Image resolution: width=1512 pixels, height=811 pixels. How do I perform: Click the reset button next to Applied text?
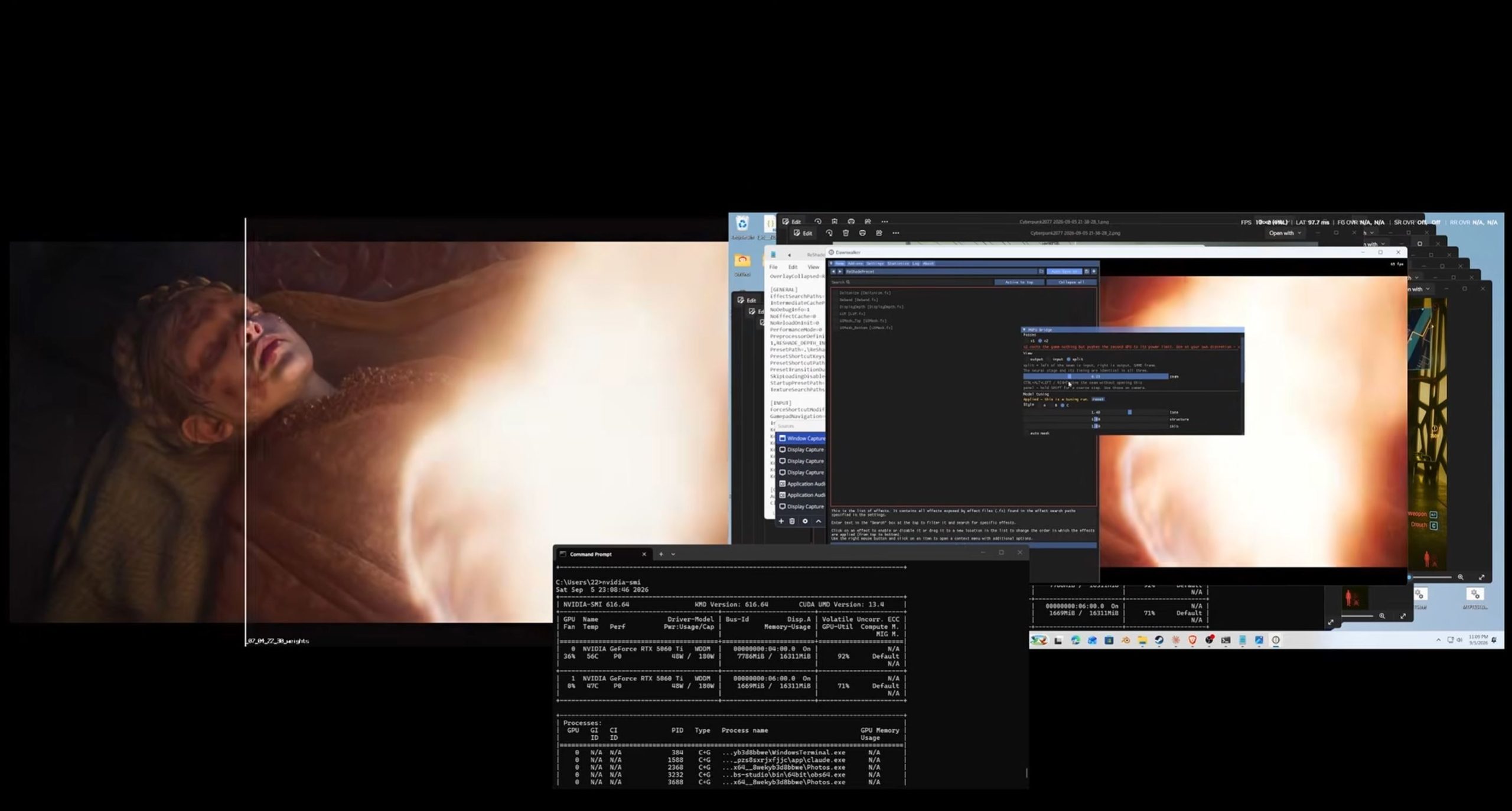click(x=1097, y=399)
